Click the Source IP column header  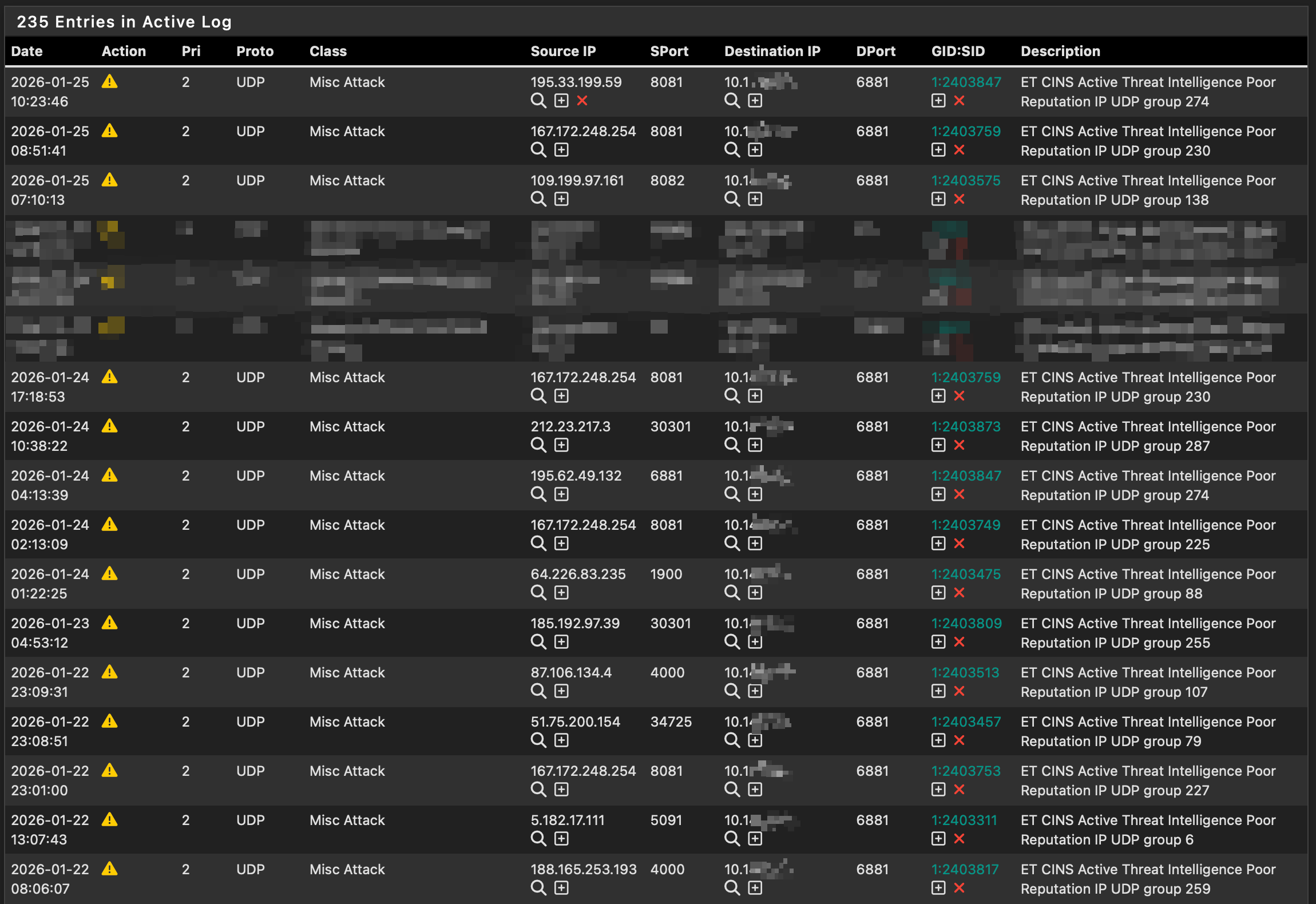click(563, 51)
